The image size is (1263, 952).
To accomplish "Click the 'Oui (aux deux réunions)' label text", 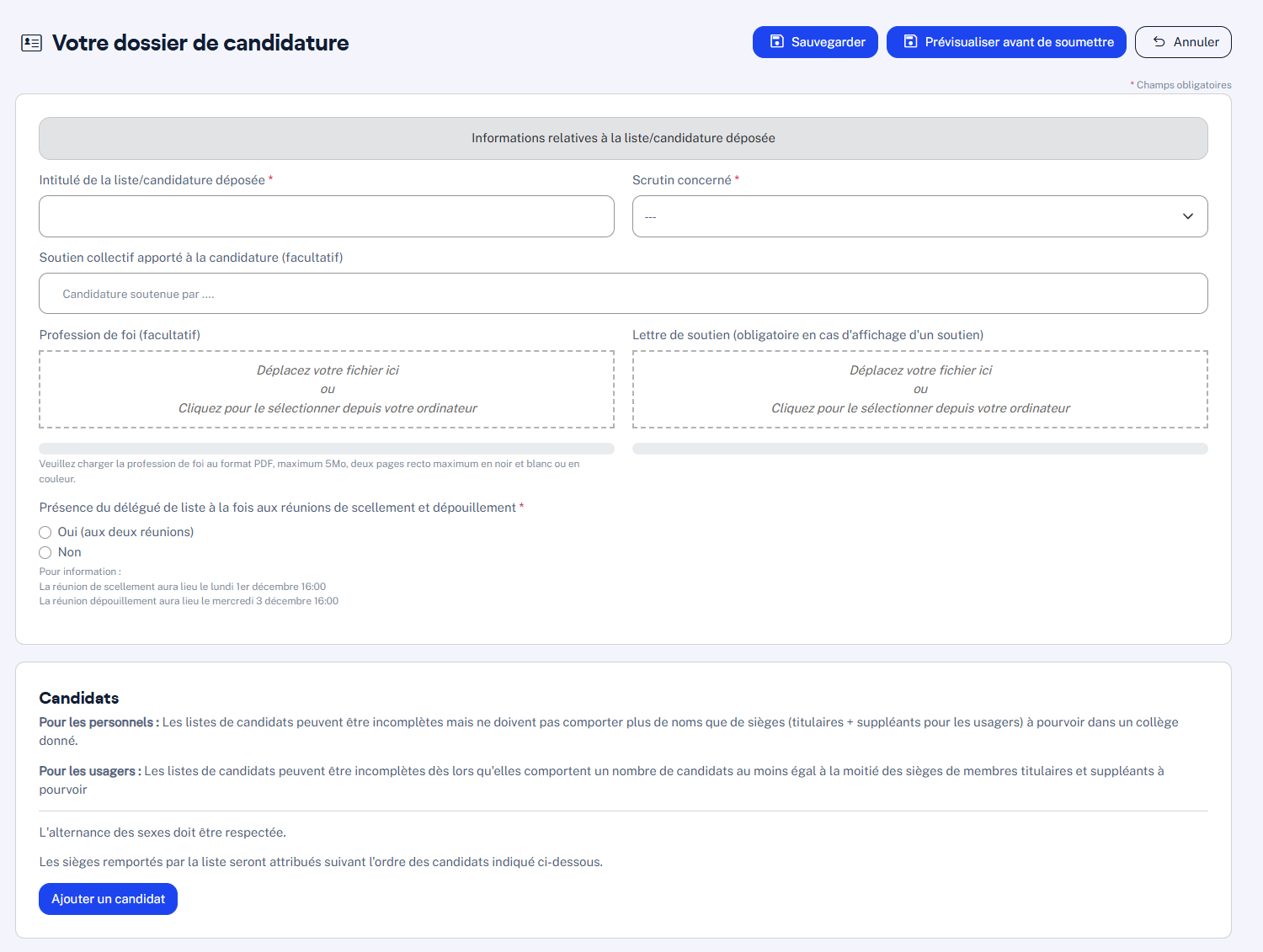I will (x=125, y=532).
